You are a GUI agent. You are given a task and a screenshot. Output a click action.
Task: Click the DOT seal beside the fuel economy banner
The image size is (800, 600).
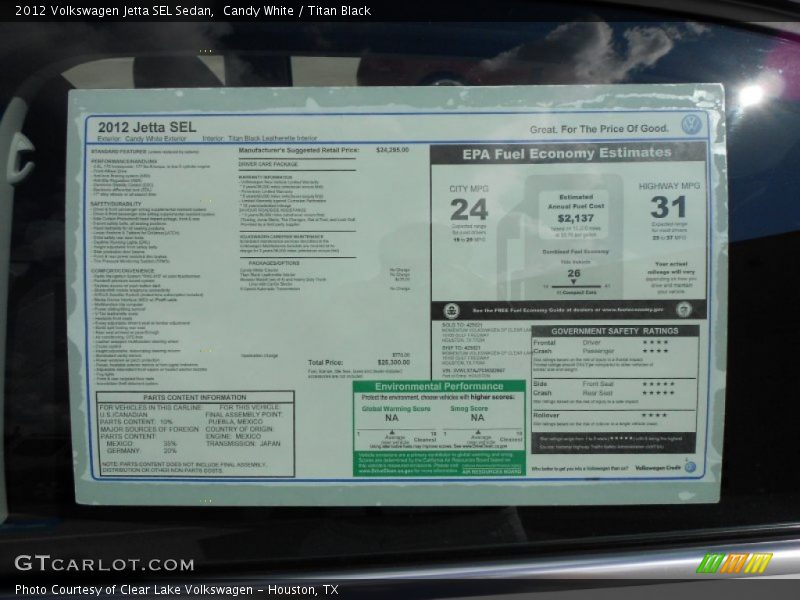pyautogui.click(x=453, y=311)
